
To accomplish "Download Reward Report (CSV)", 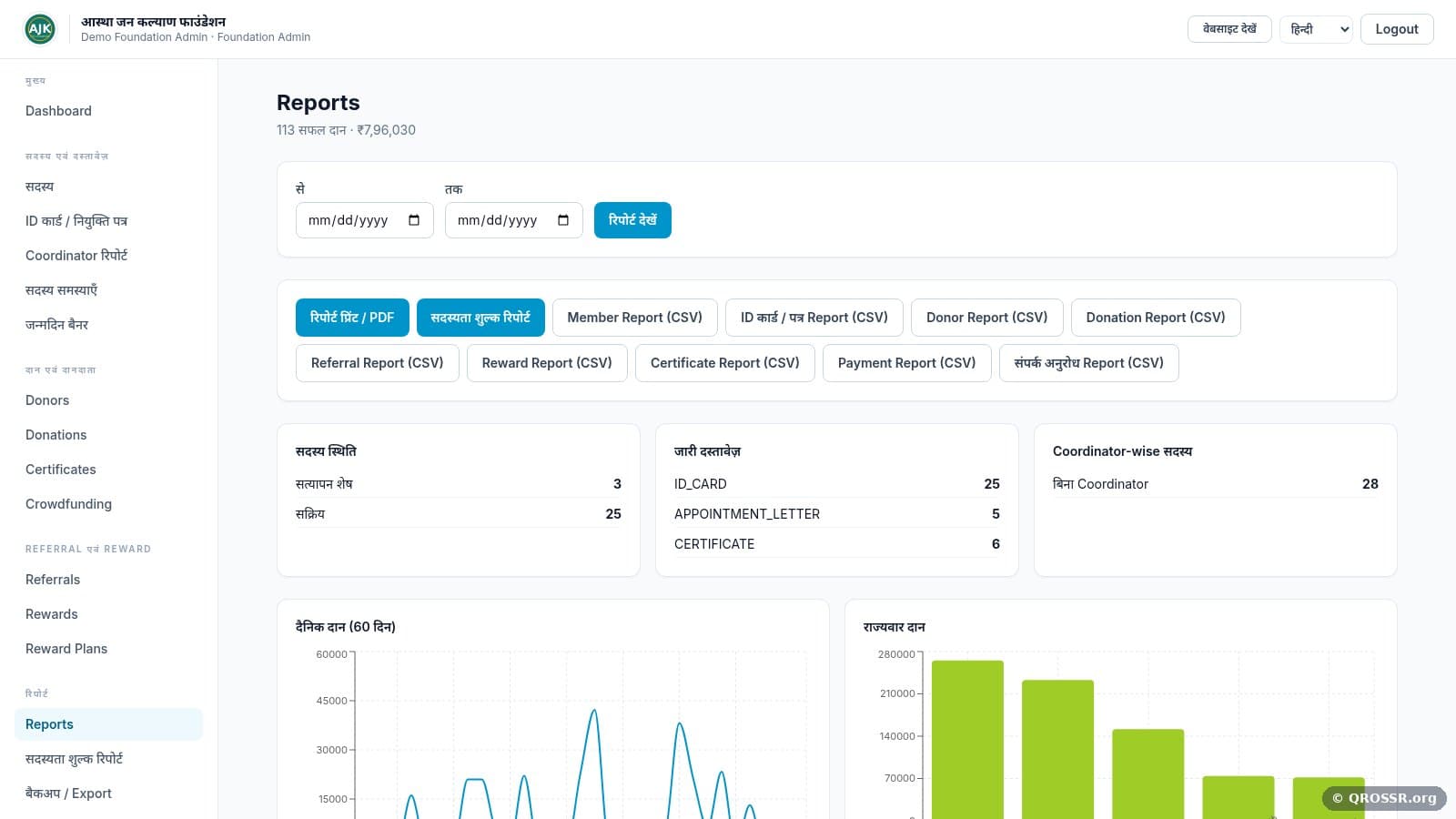I will click(547, 363).
